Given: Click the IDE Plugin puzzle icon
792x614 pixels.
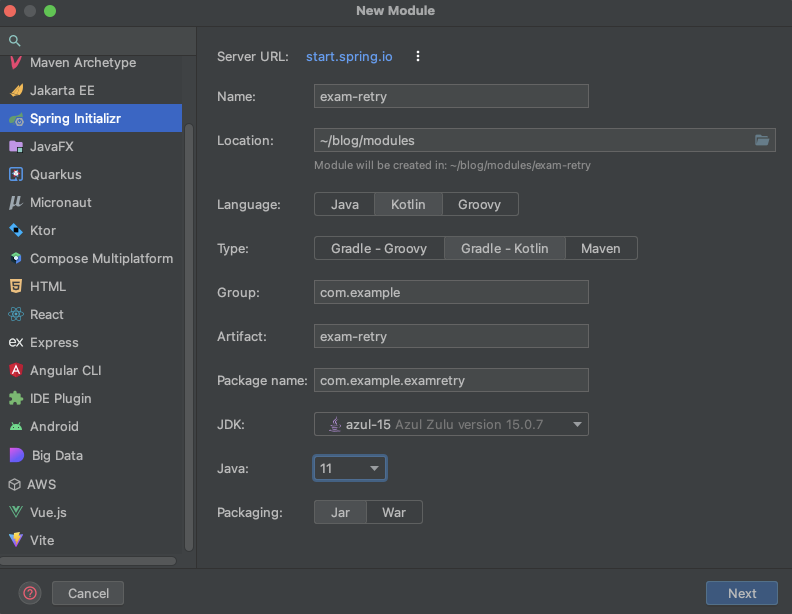Looking at the screenshot, I should pos(16,398).
